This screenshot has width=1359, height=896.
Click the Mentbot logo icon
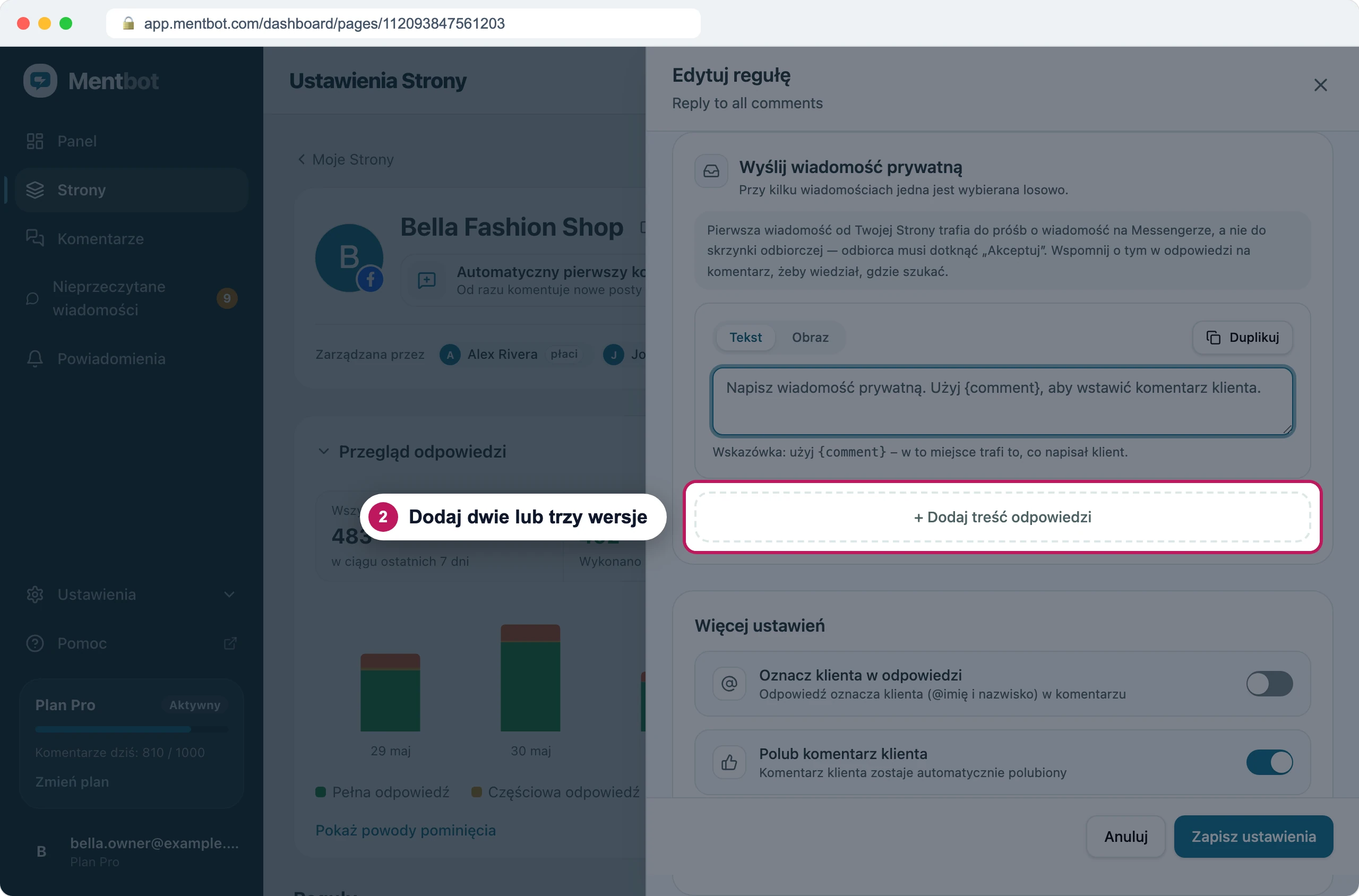[x=40, y=81]
